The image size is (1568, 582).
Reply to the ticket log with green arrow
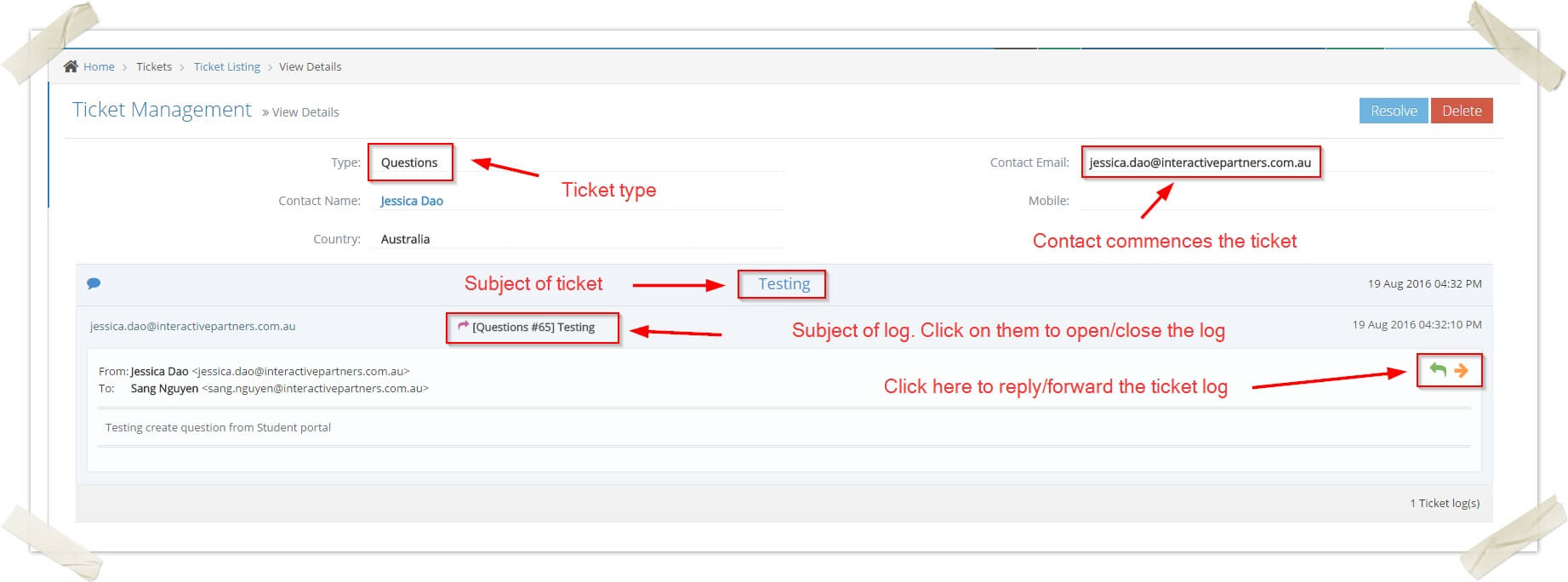1438,370
